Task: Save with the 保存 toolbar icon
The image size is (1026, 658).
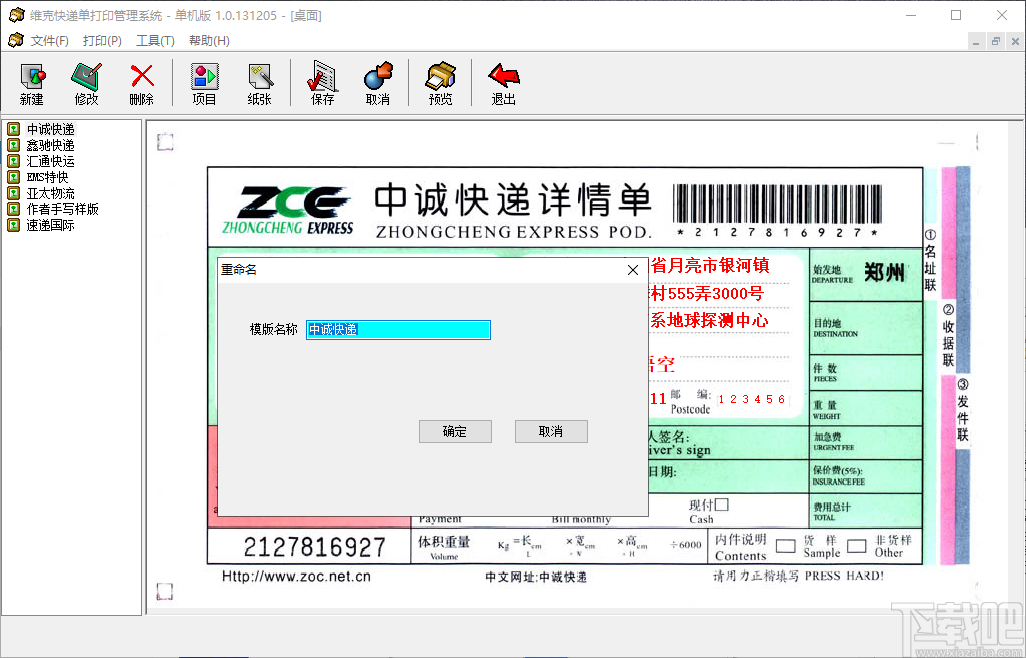Action: (x=320, y=83)
